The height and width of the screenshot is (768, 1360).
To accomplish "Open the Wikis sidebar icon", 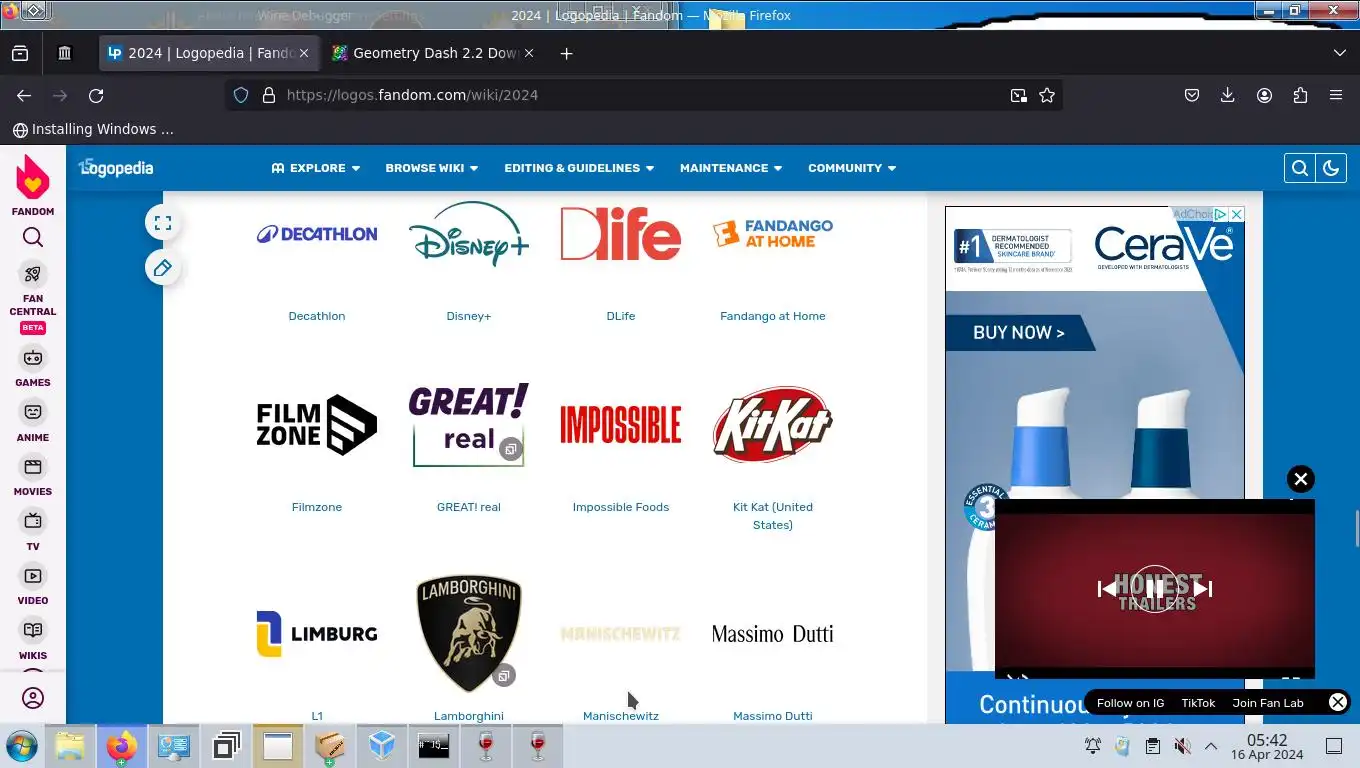I will tap(33, 630).
